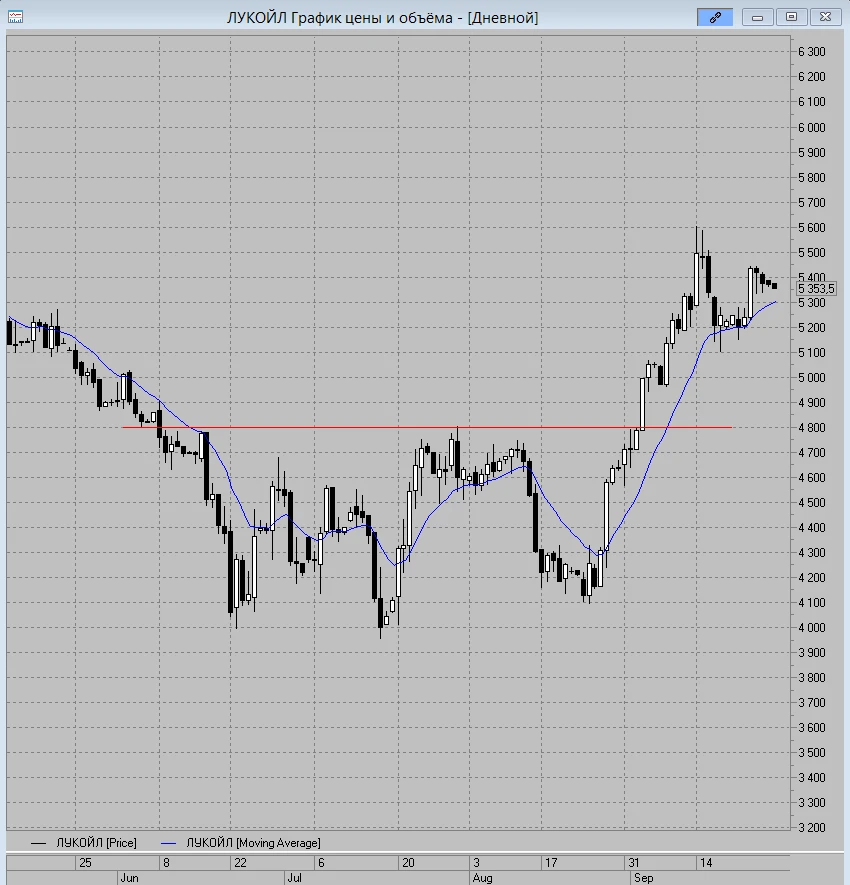Restore the ЛУКОЙЛ chart window size
Image resolution: width=850 pixels, height=885 pixels.
coord(791,17)
